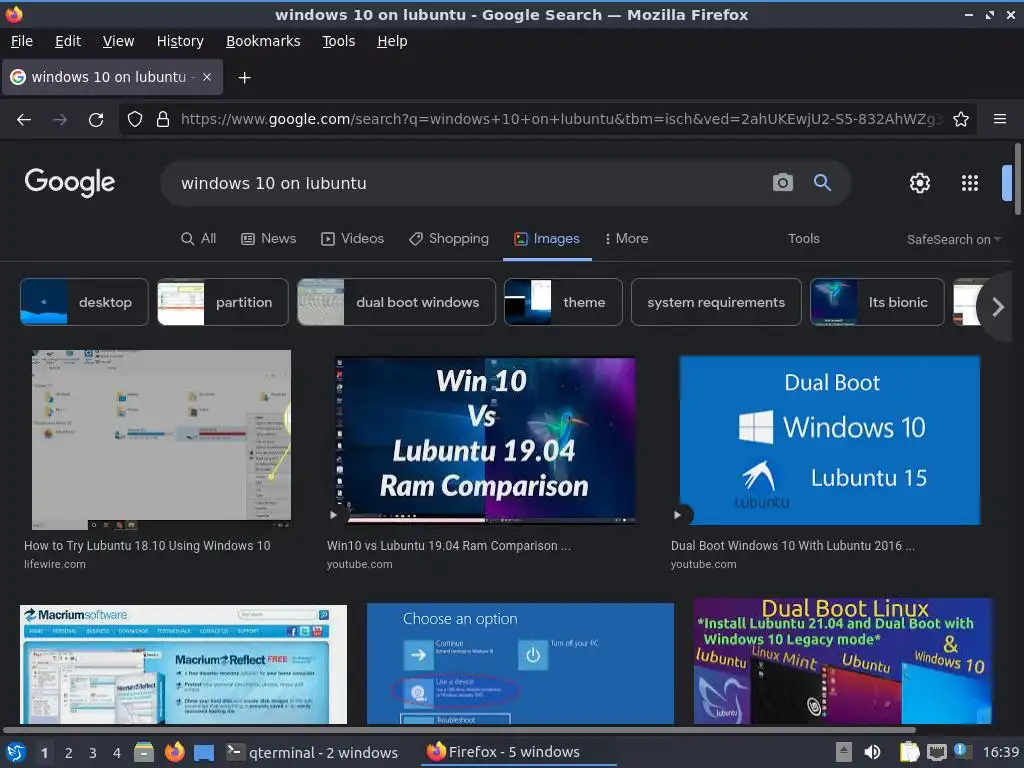The width and height of the screenshot is (1024, 768).
Task: Open Google quick settings gear
Action: point(920,183)
